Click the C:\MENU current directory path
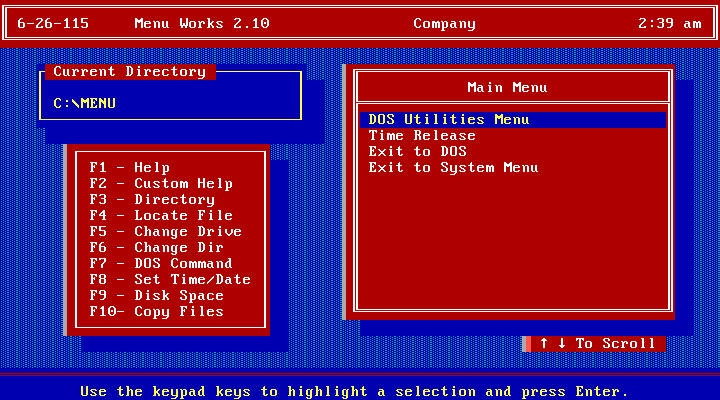This screenshot has width=720, height=400. (x=85, y=103)
